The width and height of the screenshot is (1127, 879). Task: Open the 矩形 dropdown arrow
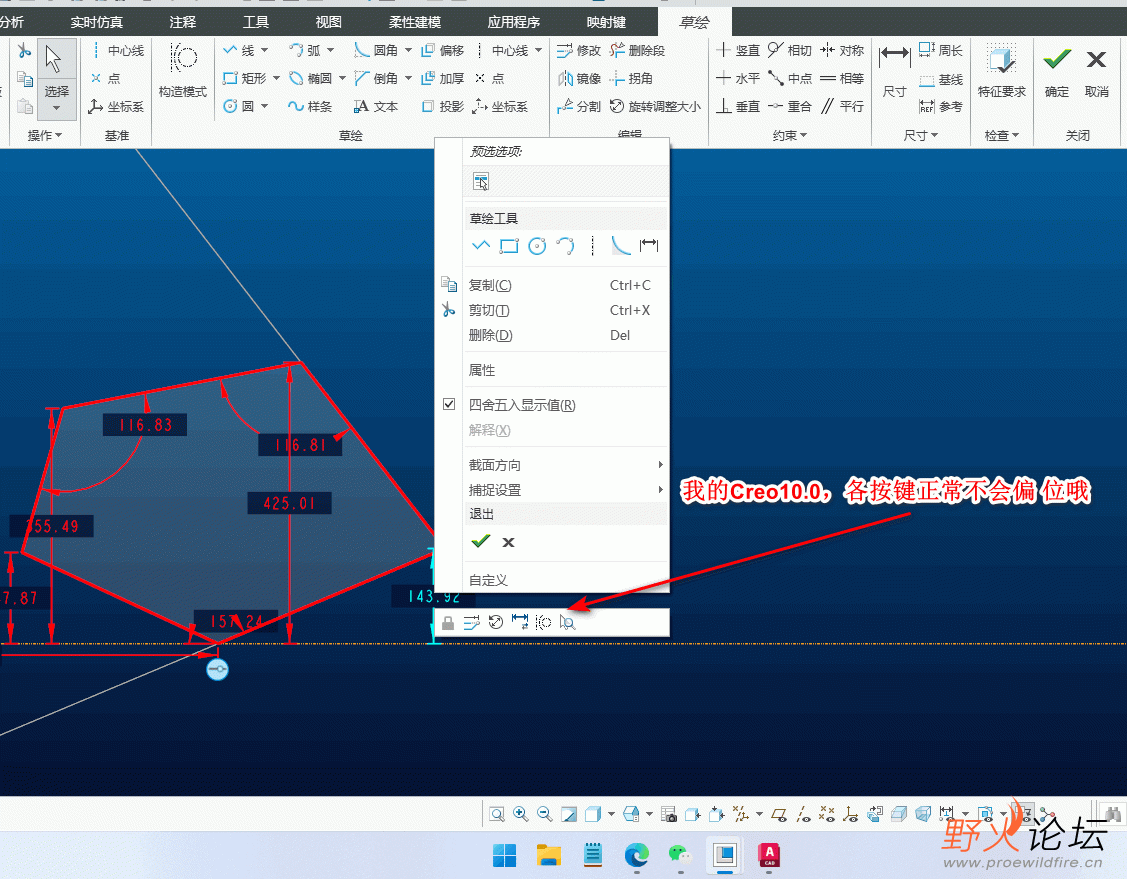click(x=276, y=78)
